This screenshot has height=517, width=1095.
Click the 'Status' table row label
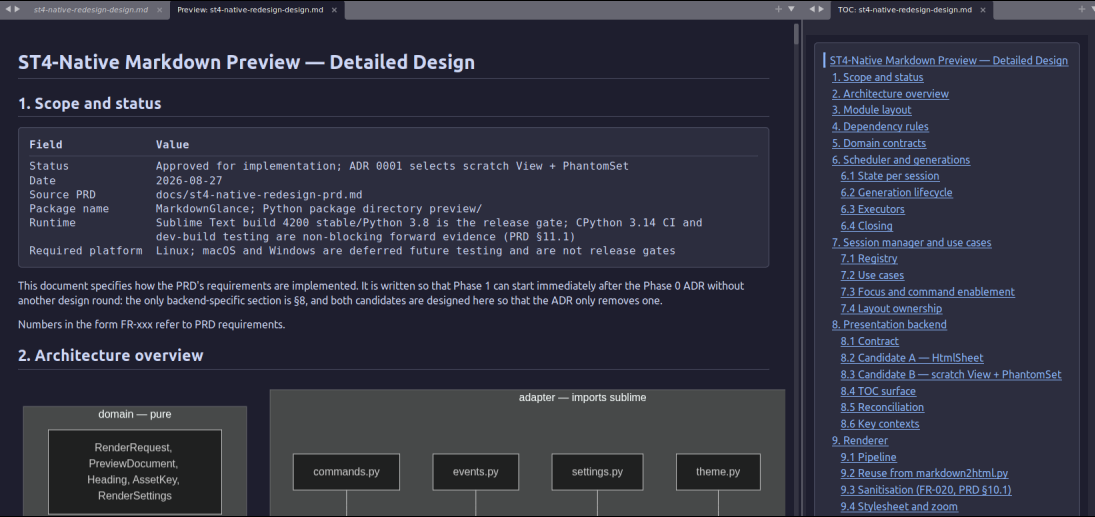(49, 166)
